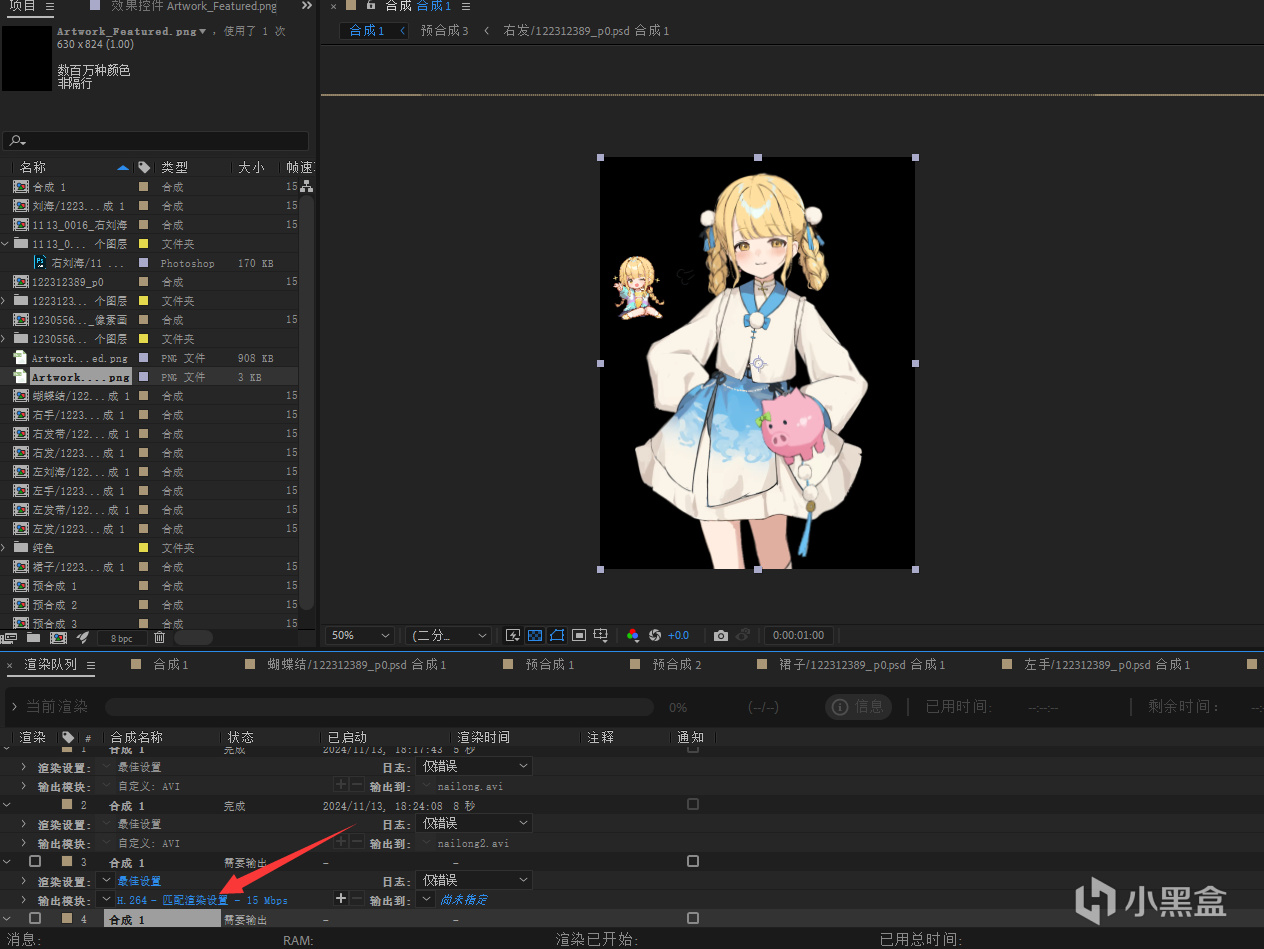The image size is (1264, 949).
Task: Open the 日志 dropdown for queue item 2
Action: (474, 823)
